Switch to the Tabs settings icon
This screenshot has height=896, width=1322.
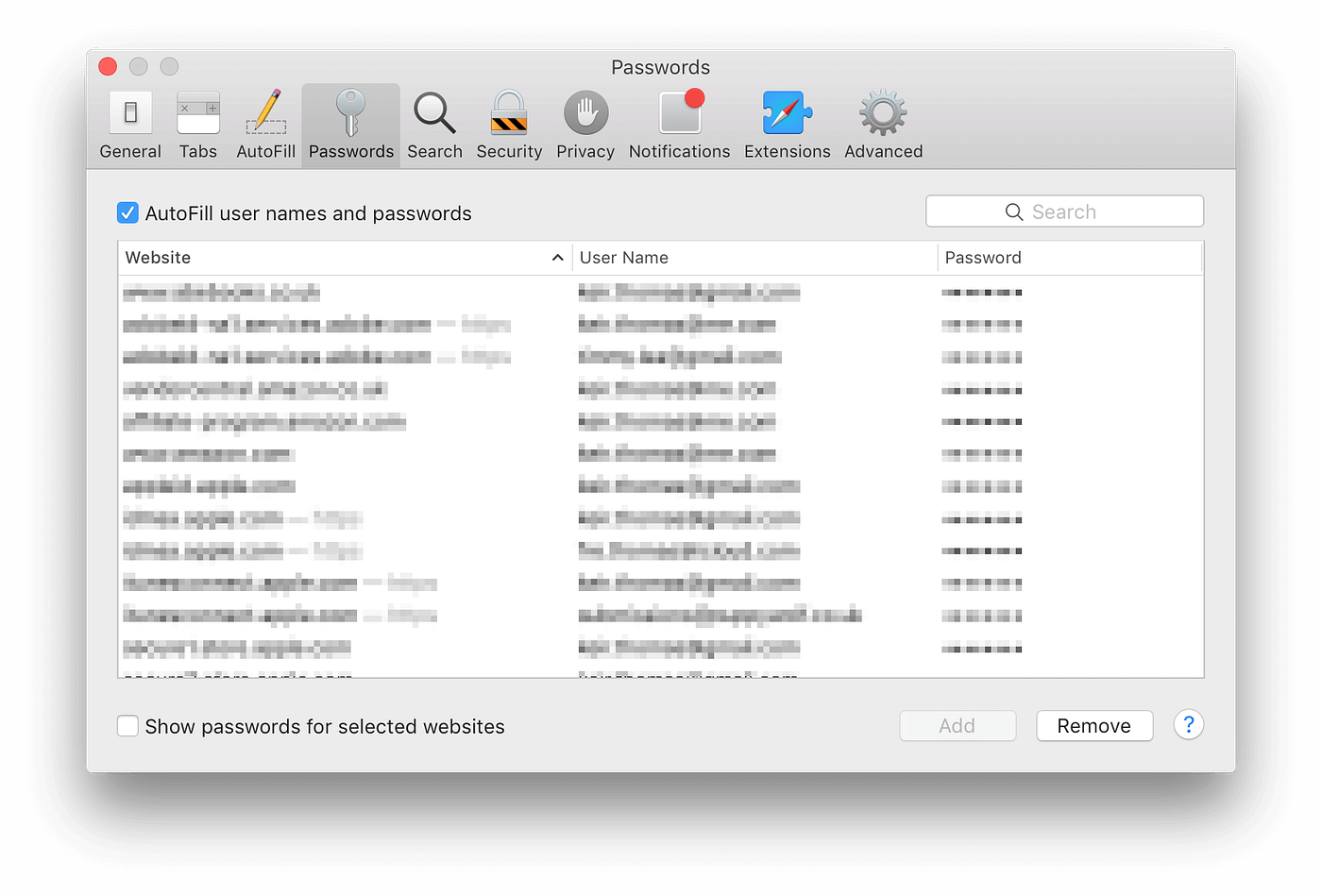pos(197,124)
